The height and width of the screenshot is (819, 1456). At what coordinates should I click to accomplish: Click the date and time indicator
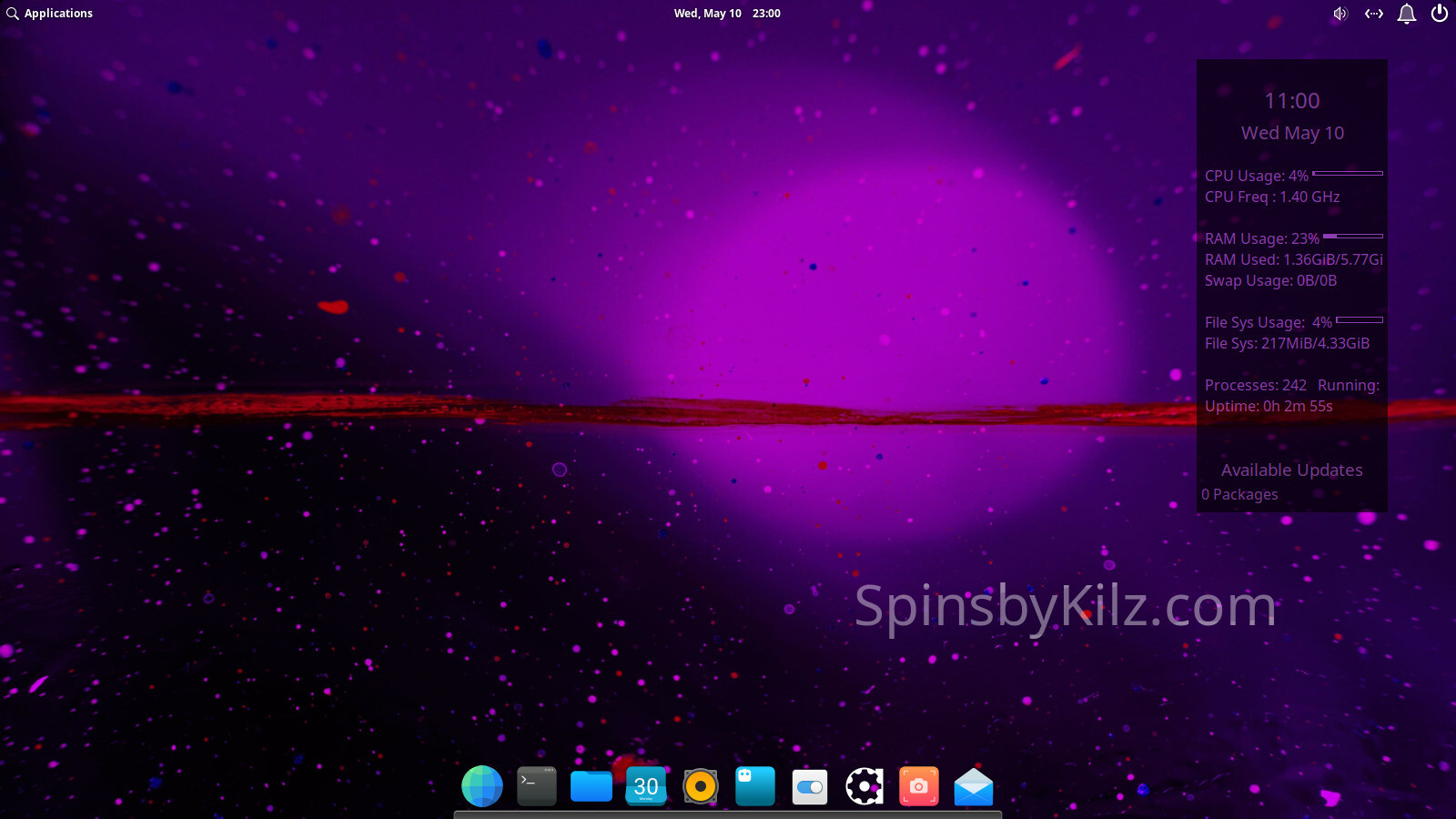[x=726, y=14]
